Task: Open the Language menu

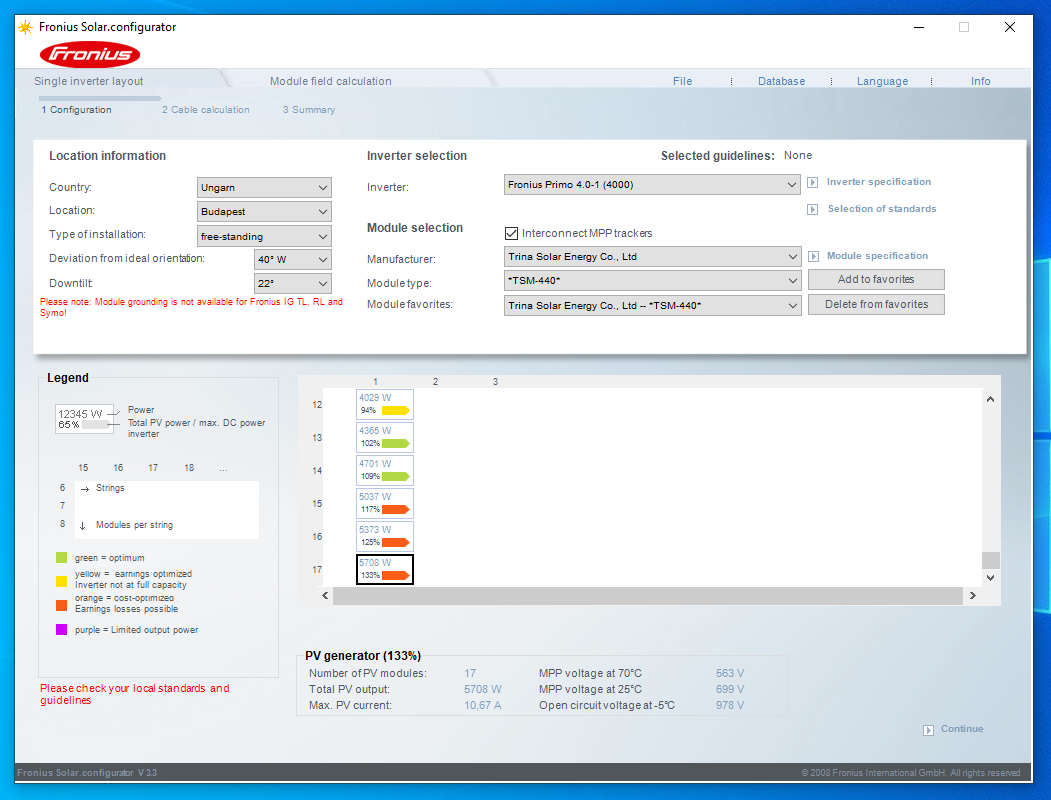Action: 882,81
